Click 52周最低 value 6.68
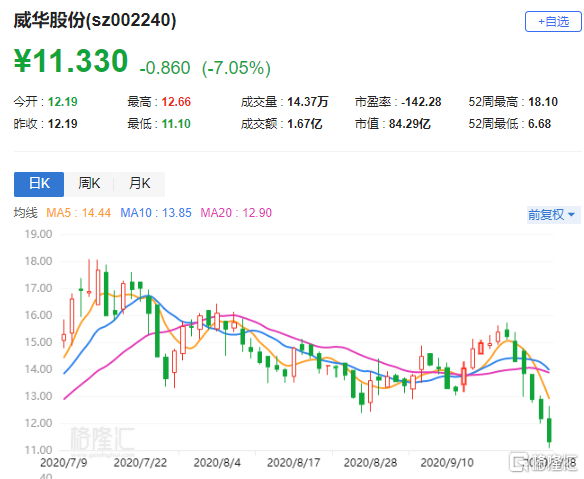This screenshot has width=584, height=479. [540, 124]
